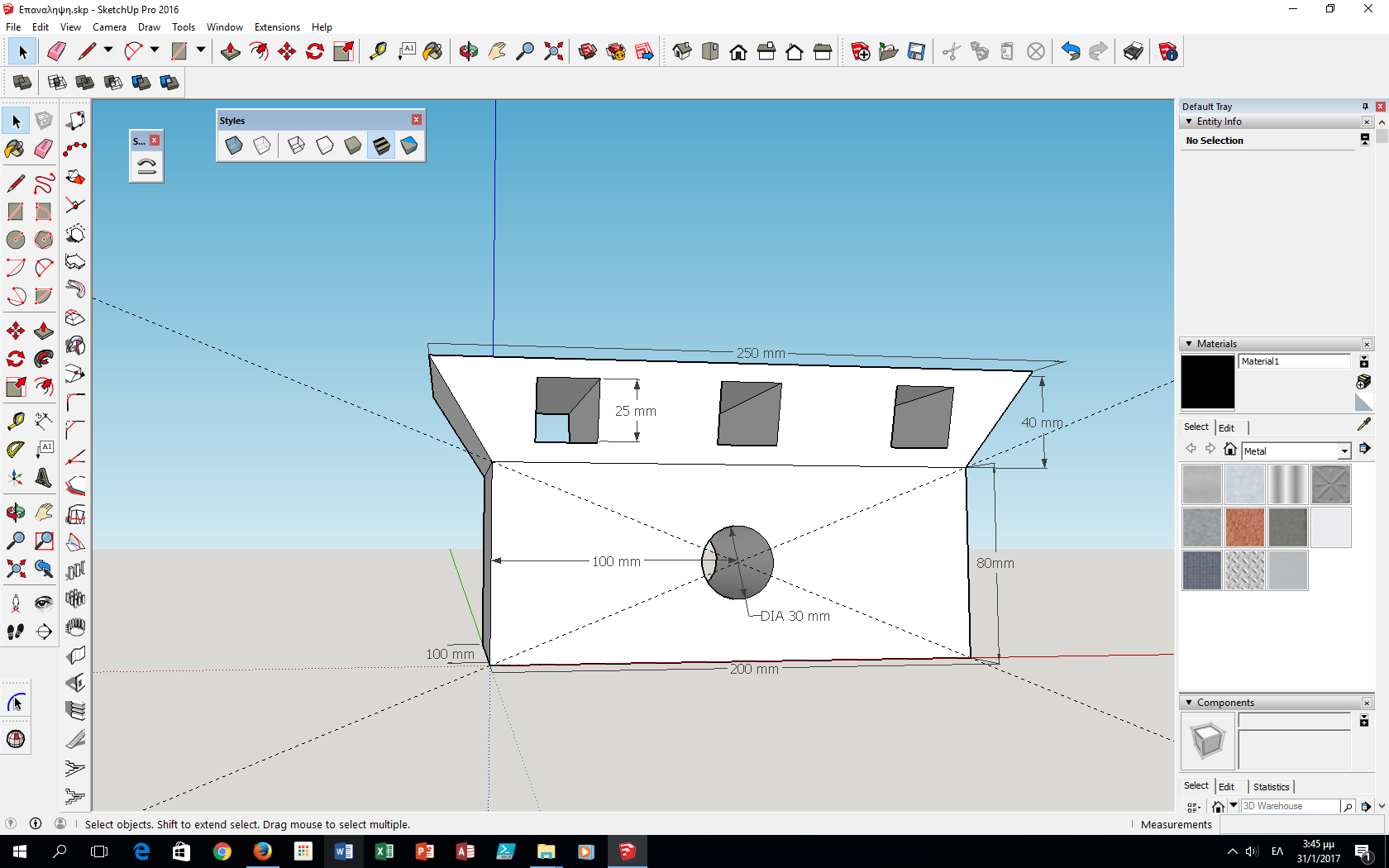Toggle Shaded With Textures style
Viewport: 1389px width, 868px height.
381,145
